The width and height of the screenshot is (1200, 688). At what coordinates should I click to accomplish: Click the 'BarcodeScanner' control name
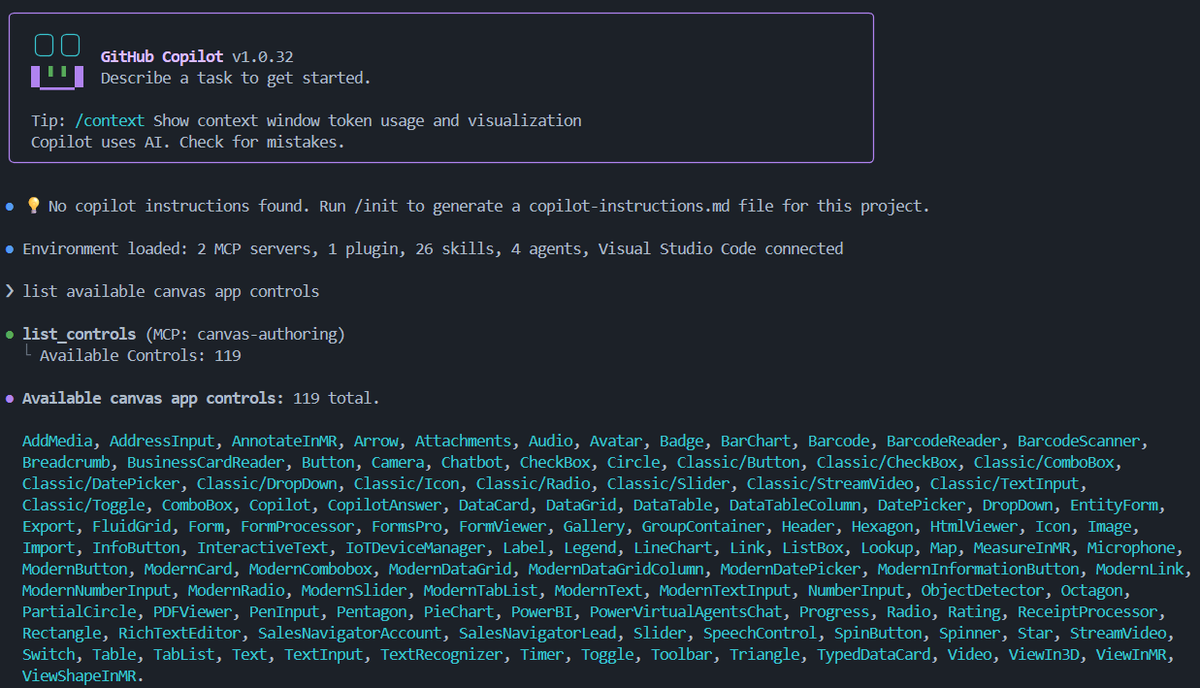(x=1079, y=441)
